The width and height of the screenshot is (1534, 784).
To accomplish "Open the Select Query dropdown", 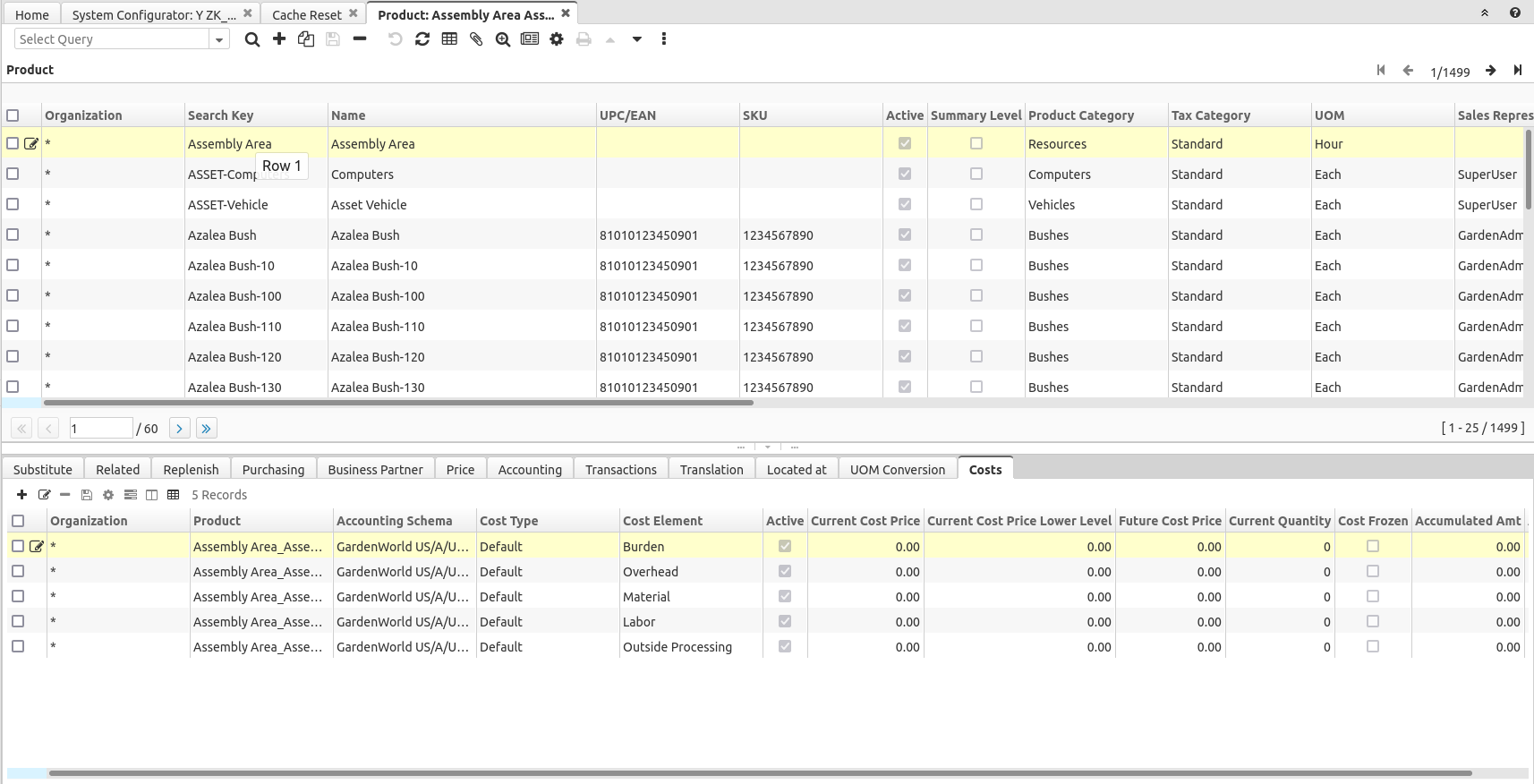I will [218, 39].
